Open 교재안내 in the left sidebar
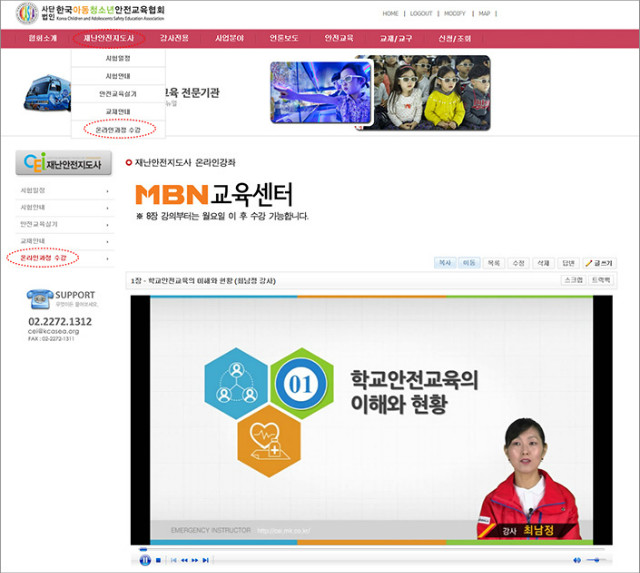 coord(33,241)
